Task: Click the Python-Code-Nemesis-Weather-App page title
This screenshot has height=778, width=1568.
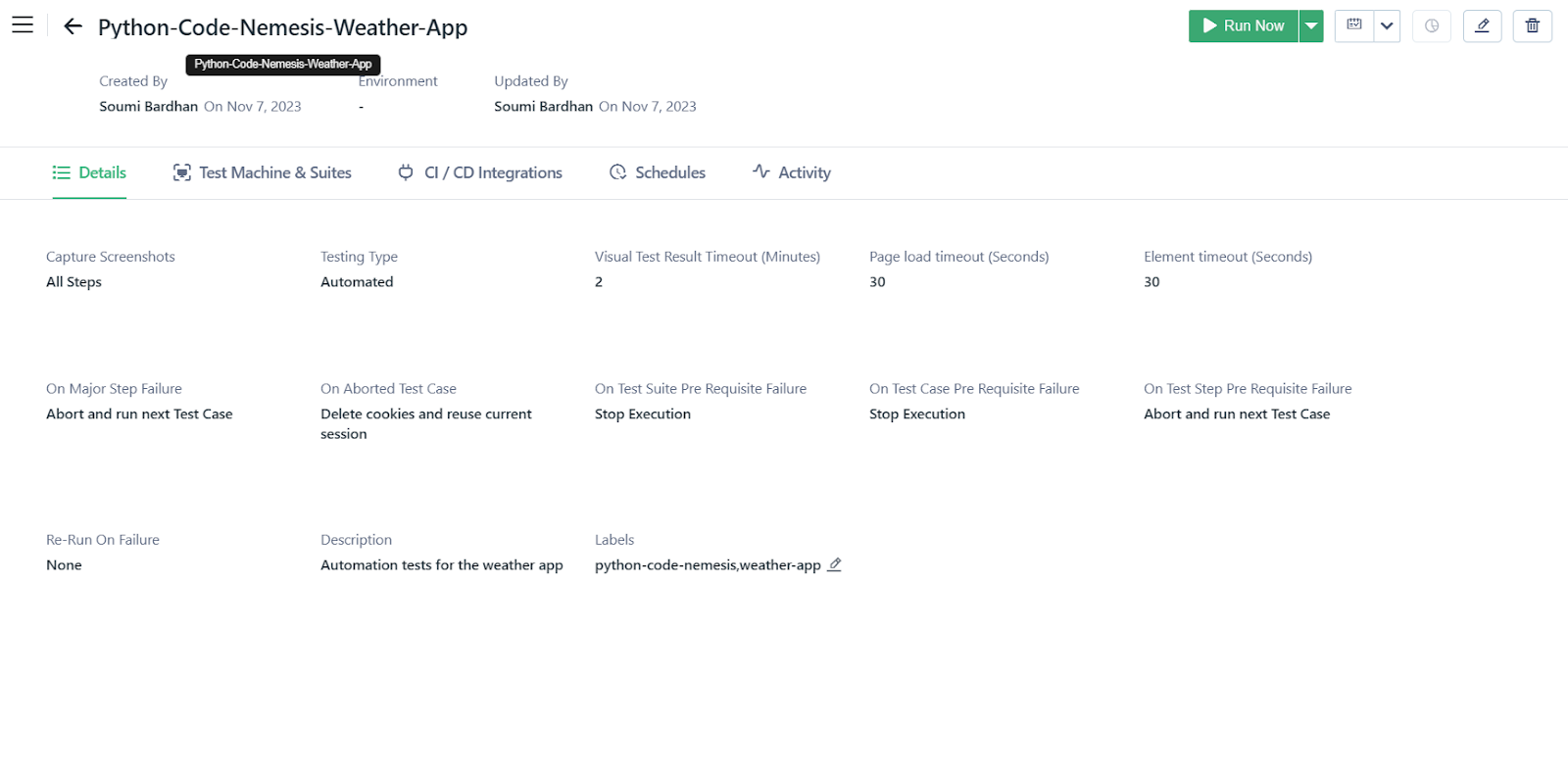Action: (283, 27)
